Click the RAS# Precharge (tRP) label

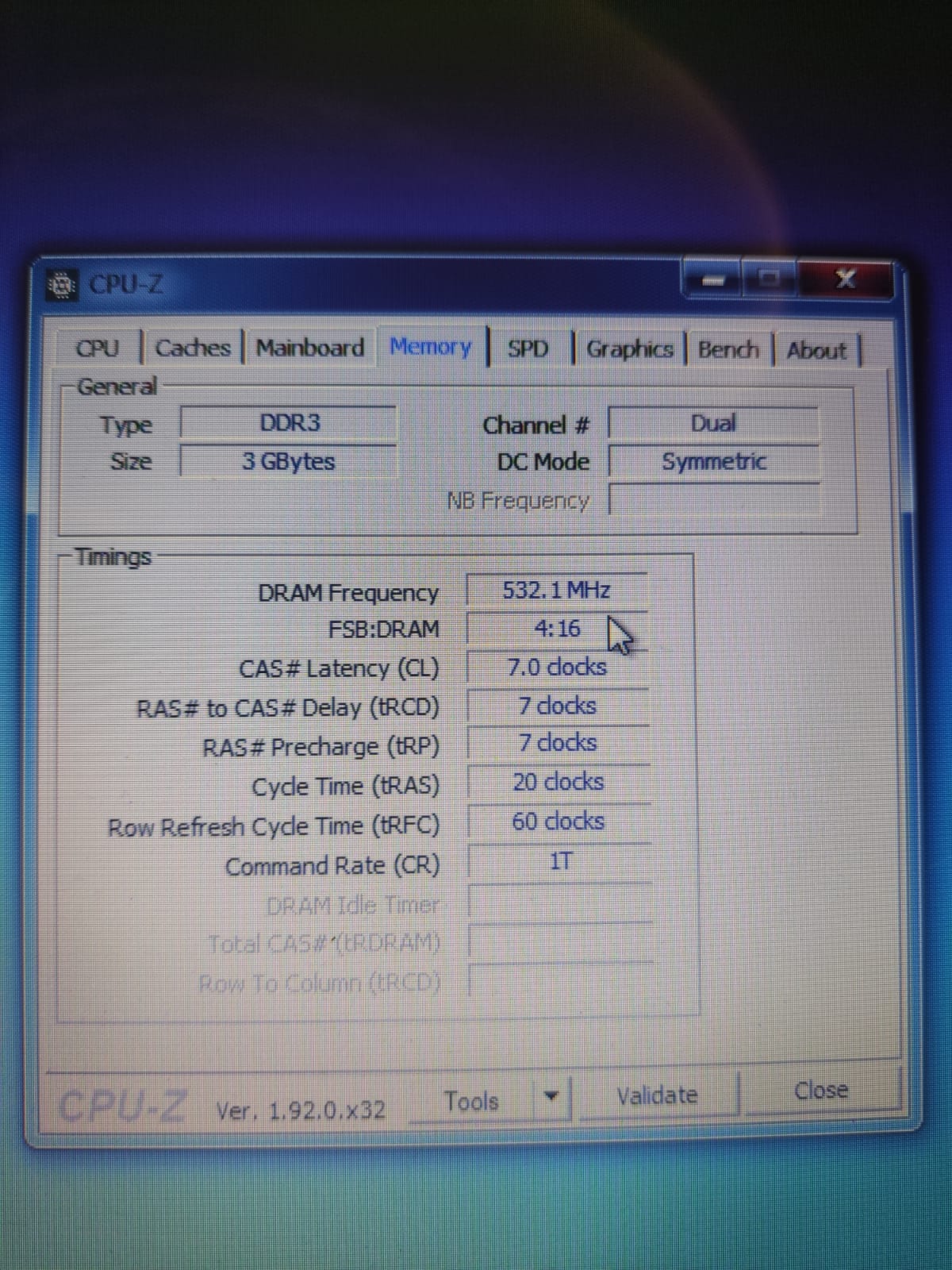point(321,748)
